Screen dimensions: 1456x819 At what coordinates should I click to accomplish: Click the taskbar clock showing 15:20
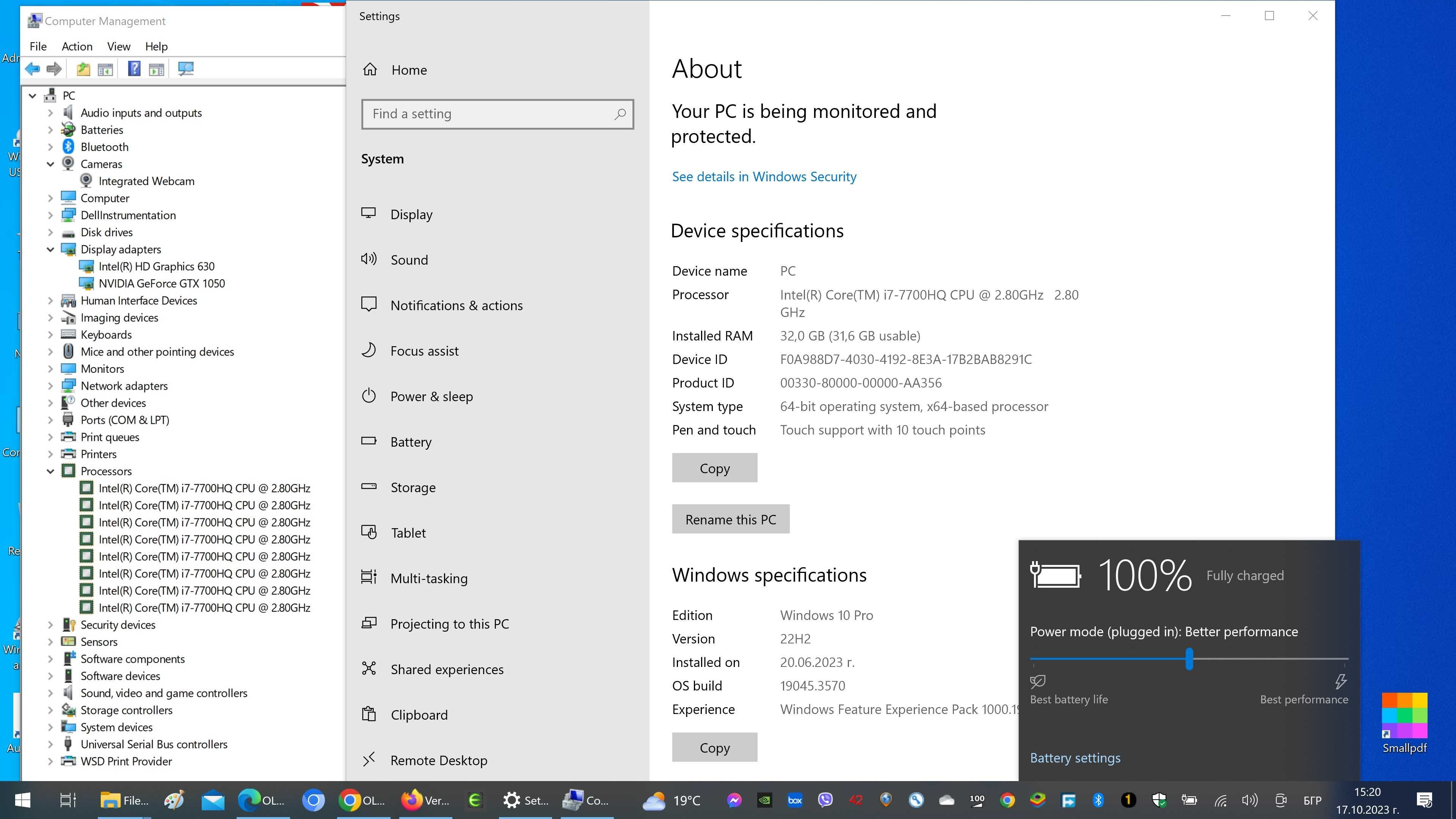(x=1367, y=800)
